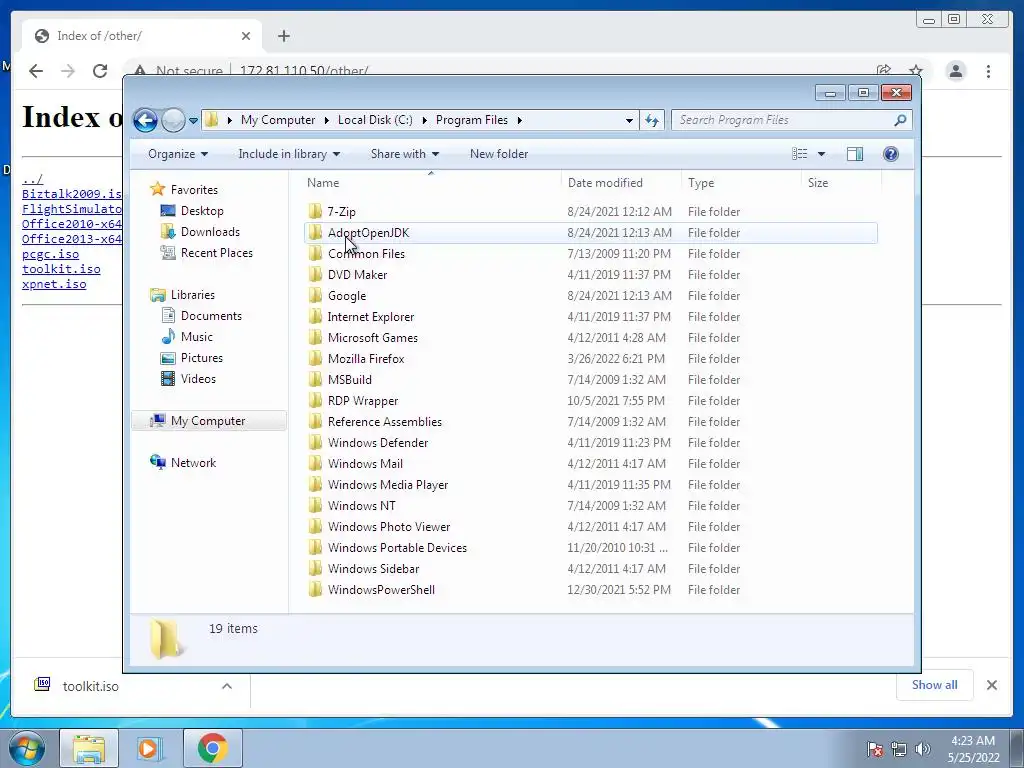
Task: Select the DVD Maker folder
Action: [590, 275]
